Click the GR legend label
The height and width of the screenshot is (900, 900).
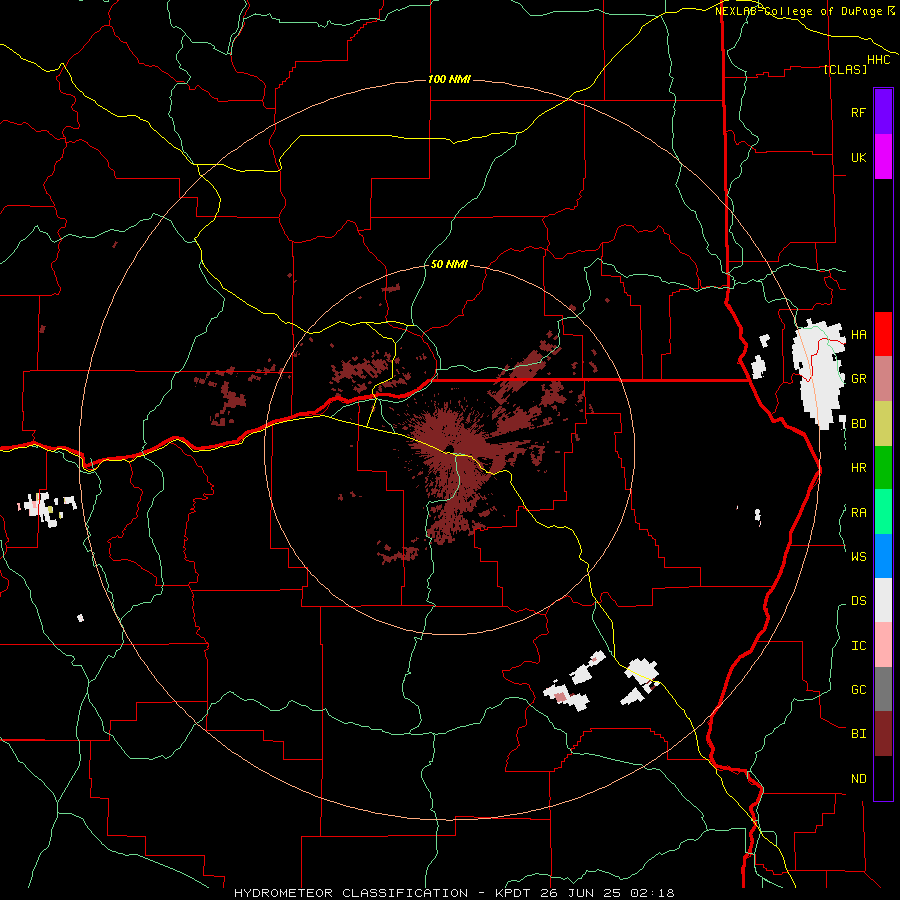[859, 379]
